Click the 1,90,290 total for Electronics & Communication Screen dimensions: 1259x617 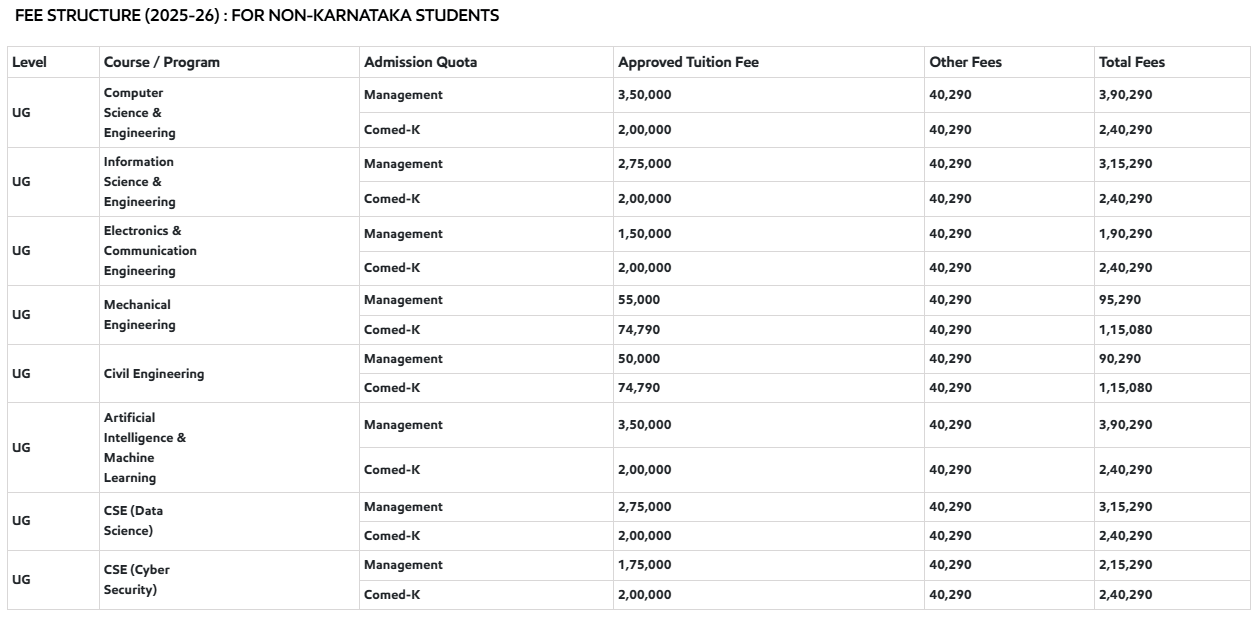[x=1125, y=234]
